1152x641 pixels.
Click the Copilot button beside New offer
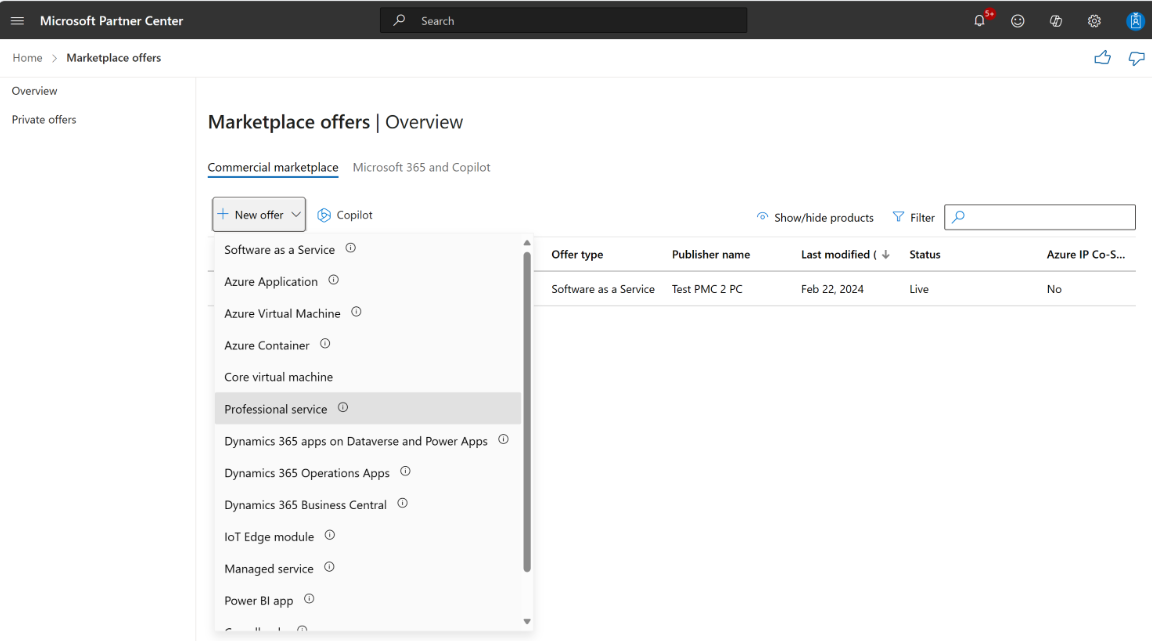[345, 215]
